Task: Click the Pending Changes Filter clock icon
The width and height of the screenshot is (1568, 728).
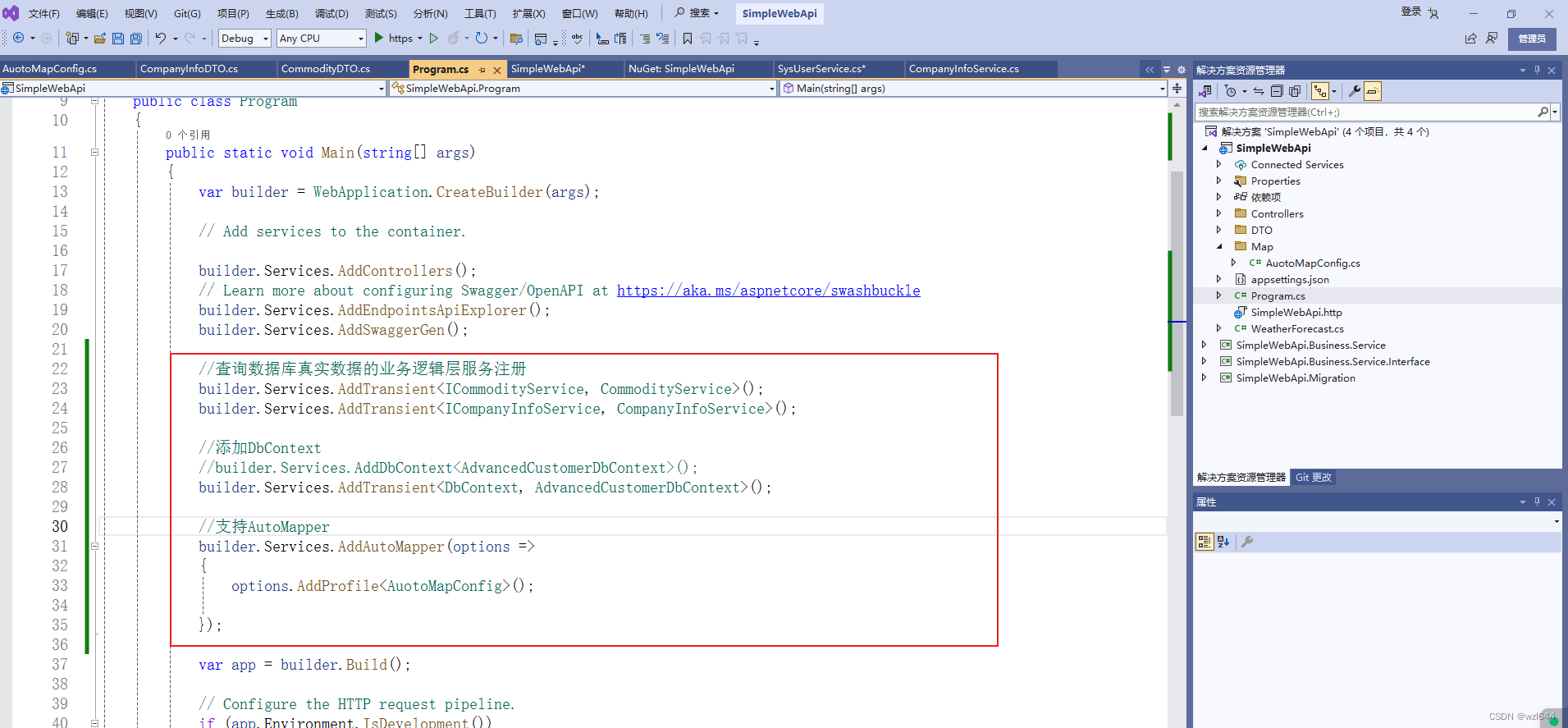Action: point(1230,91)
